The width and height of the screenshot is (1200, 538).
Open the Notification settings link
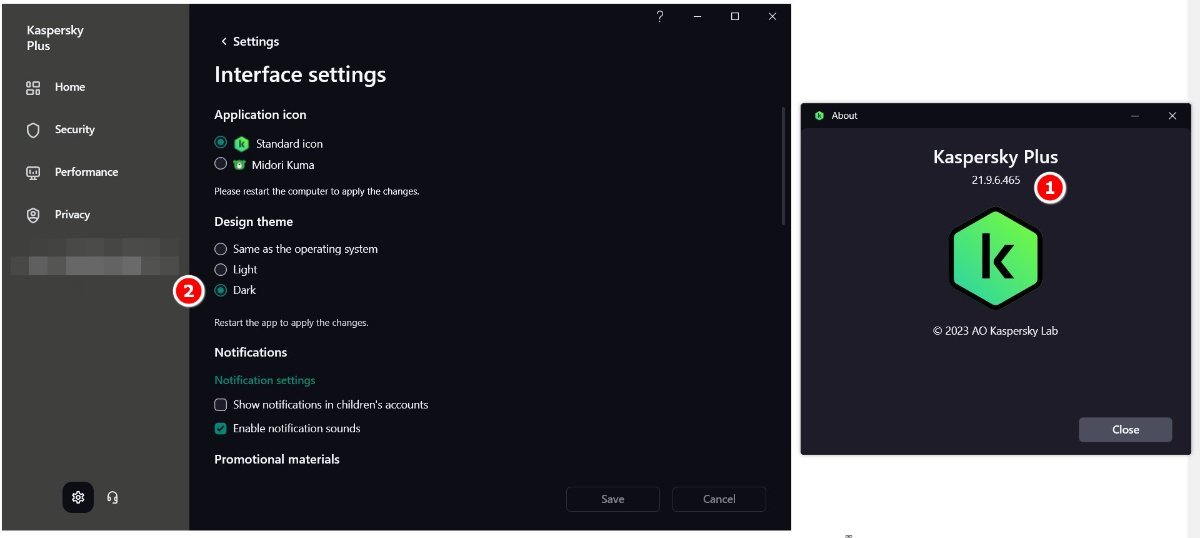(265, 380)
